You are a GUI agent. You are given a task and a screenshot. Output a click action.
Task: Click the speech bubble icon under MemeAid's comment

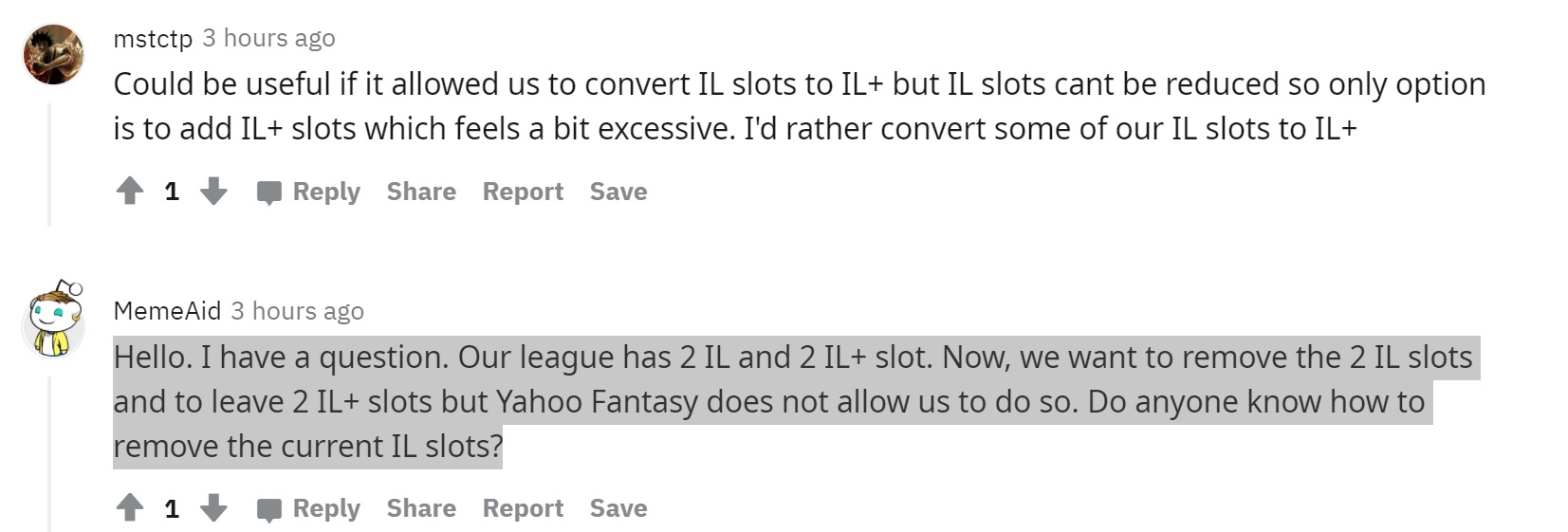(x=269, y=509)
